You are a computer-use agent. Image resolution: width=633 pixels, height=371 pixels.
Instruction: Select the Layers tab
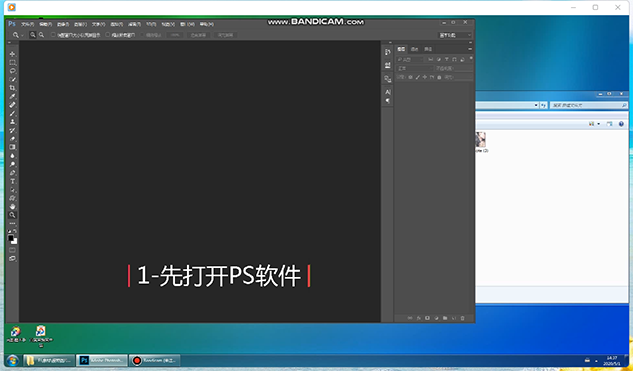coord(401,49)
